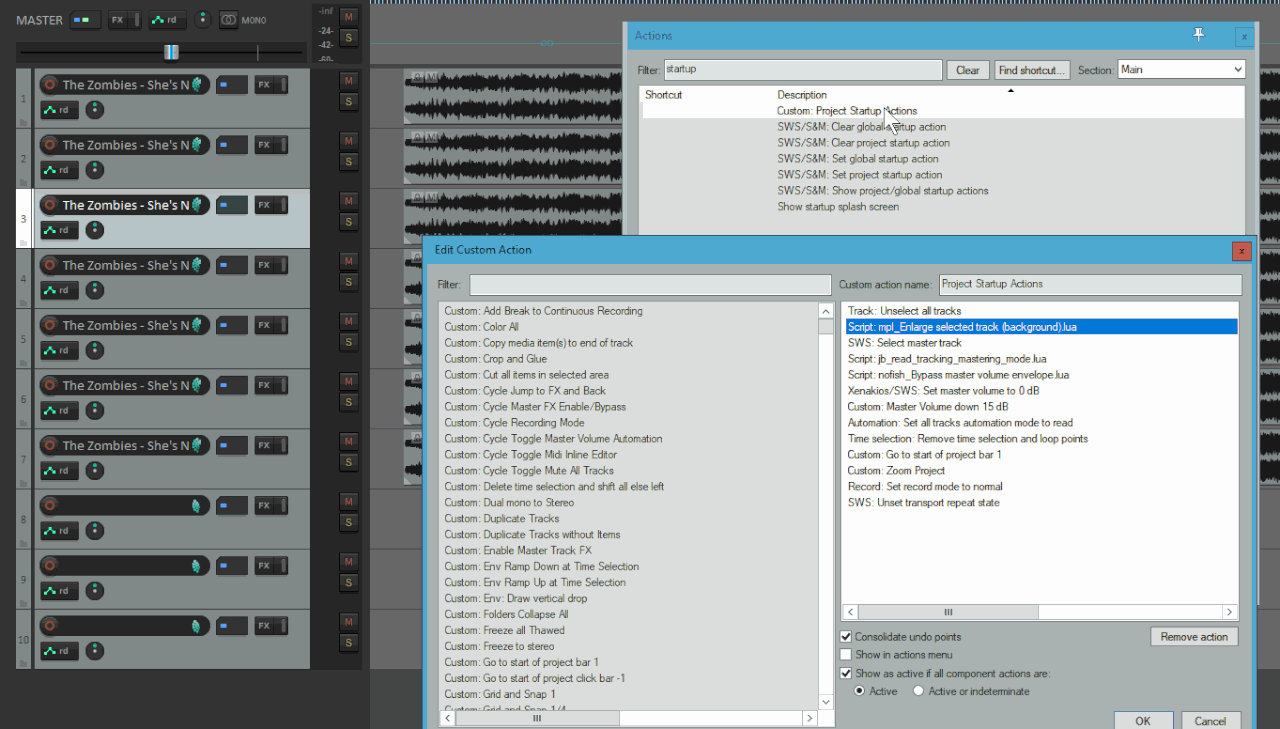Click Edit Custom Action filter field
This screenshot has height=729, width=1280.
(x=650, y=285)
